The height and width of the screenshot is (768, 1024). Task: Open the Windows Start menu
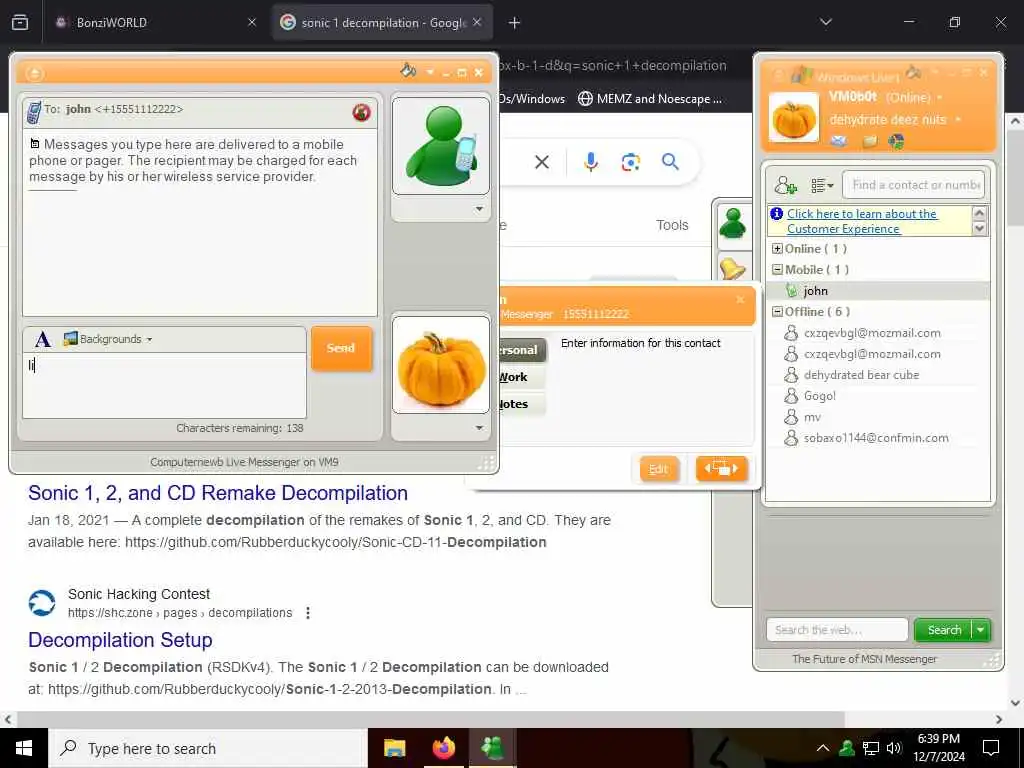click(x=24, y=748)
